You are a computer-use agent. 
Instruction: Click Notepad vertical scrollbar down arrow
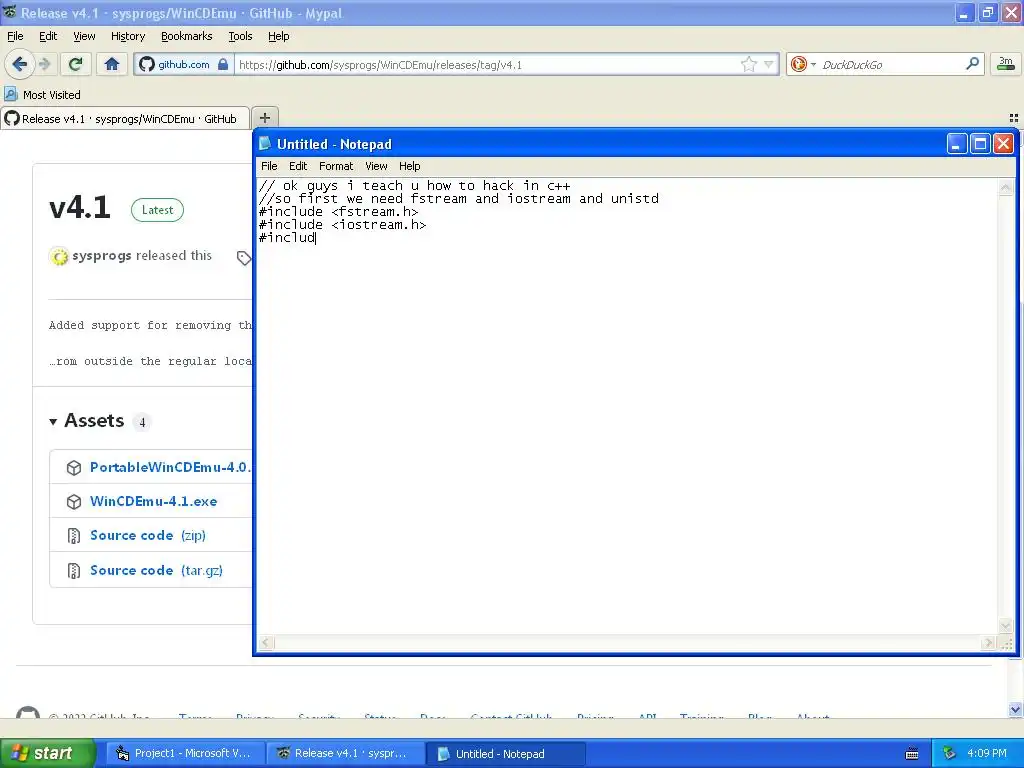click(x=1006, y=626)
